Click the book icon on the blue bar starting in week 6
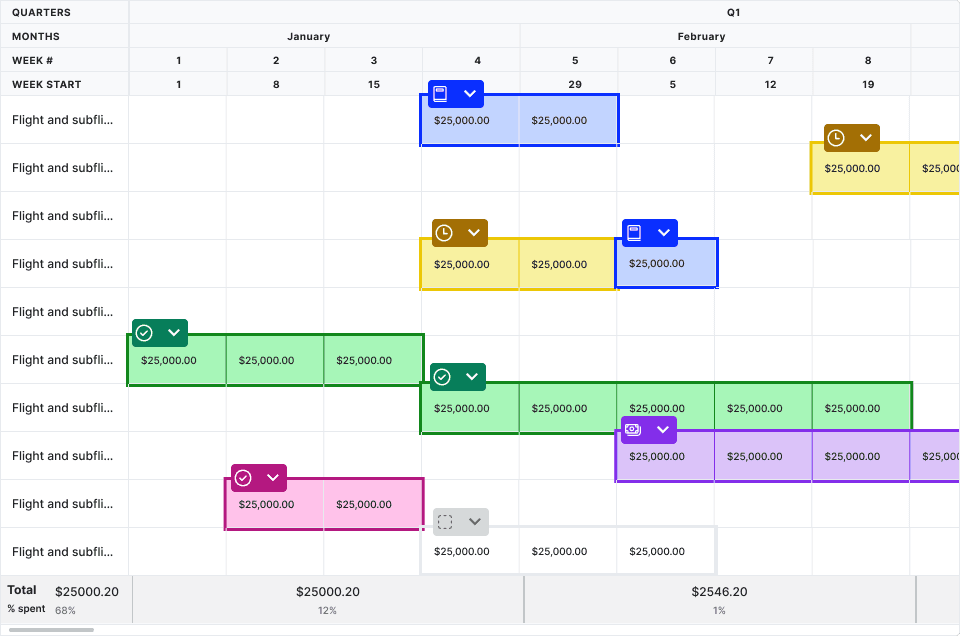Screen dimensions: 960x636 click(x=634, y=233)
